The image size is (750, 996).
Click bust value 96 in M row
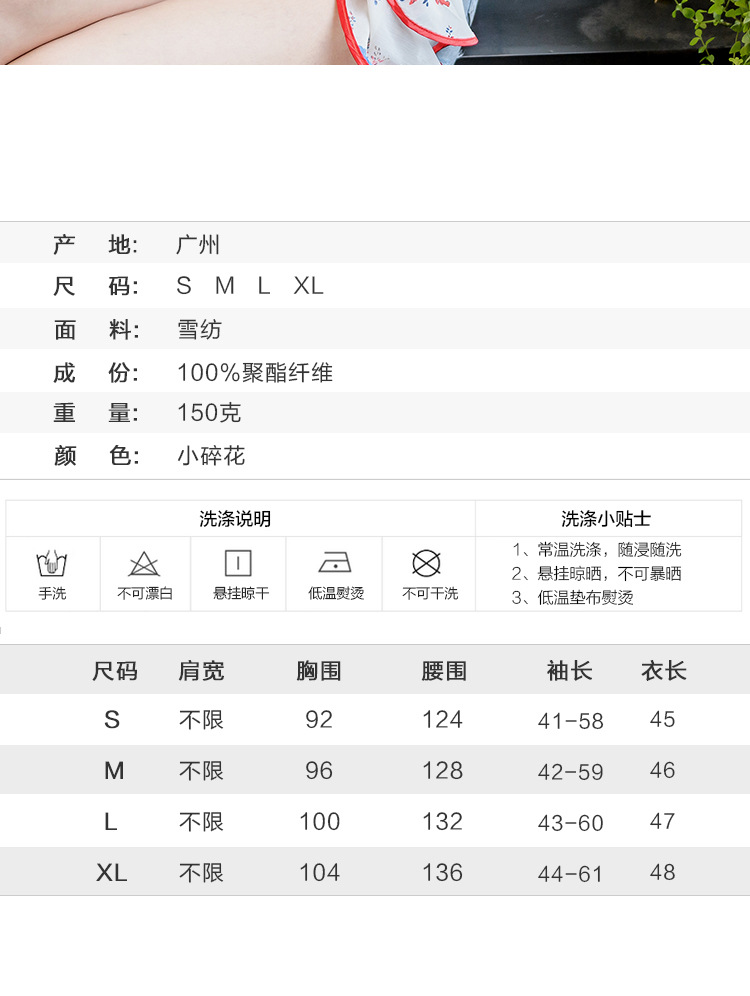coord(319,771)
